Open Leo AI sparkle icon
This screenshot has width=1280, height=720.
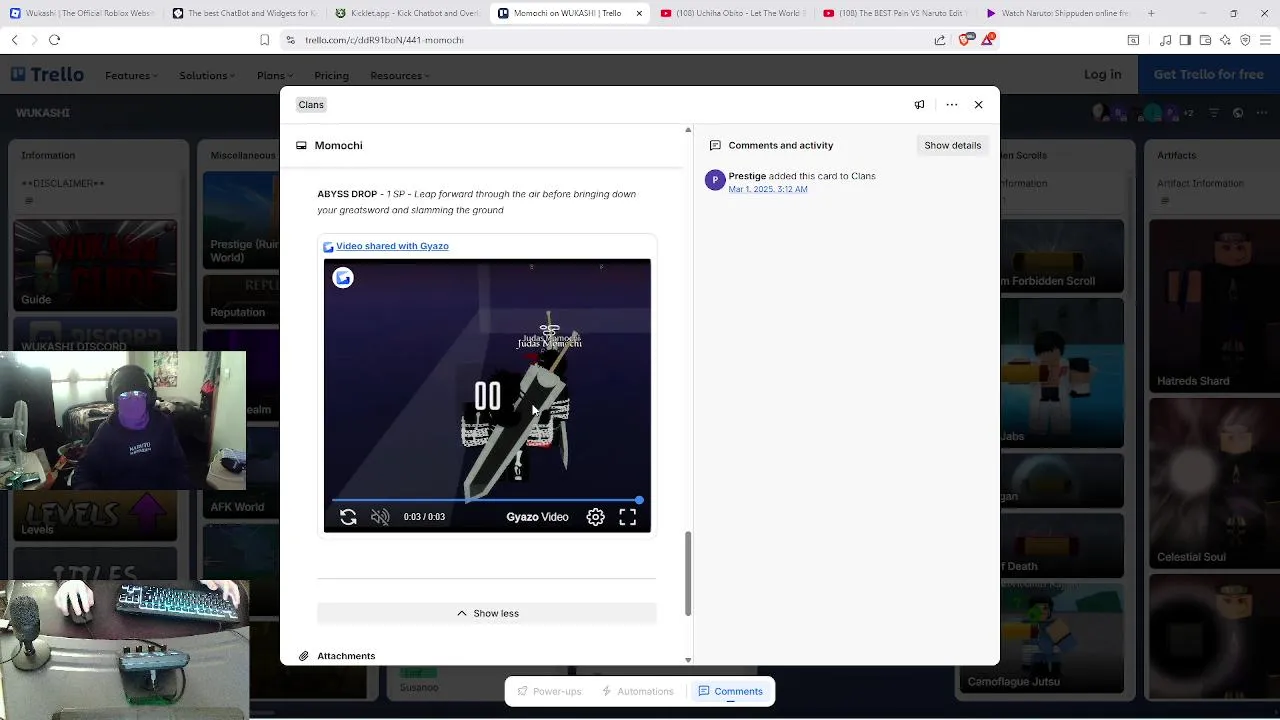(x=1225, y=40)
